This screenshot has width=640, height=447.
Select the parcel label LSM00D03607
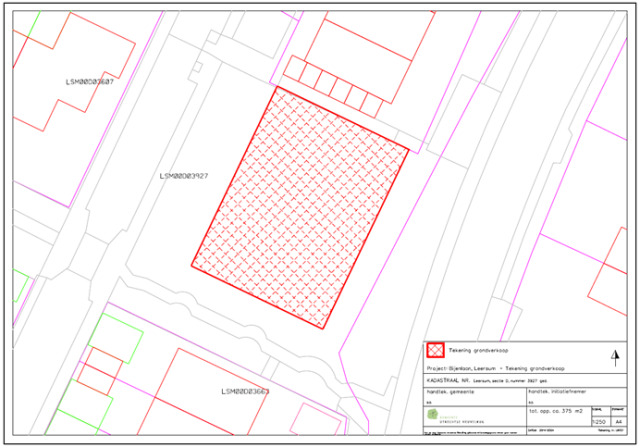[90, 82]
